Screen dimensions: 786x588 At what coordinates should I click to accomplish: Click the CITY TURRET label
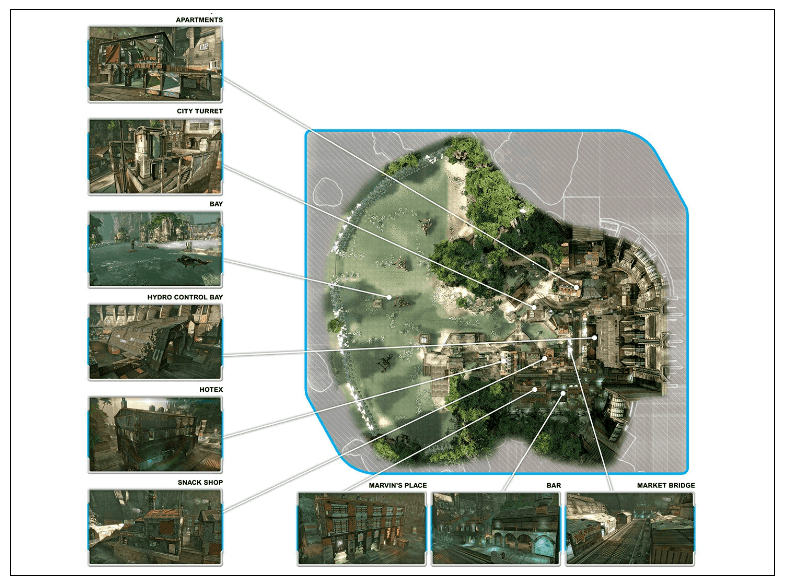click(200, 111)
